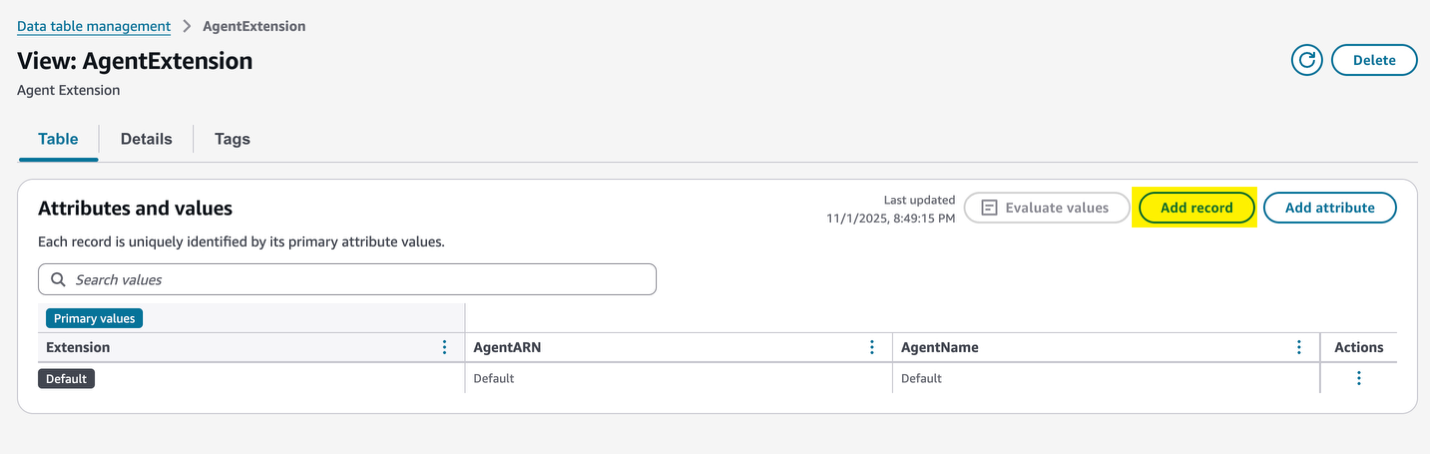The height and width of the screenshot is (458, 1430).
Task: Click the Add attribute button
Action: [1329, 208]
